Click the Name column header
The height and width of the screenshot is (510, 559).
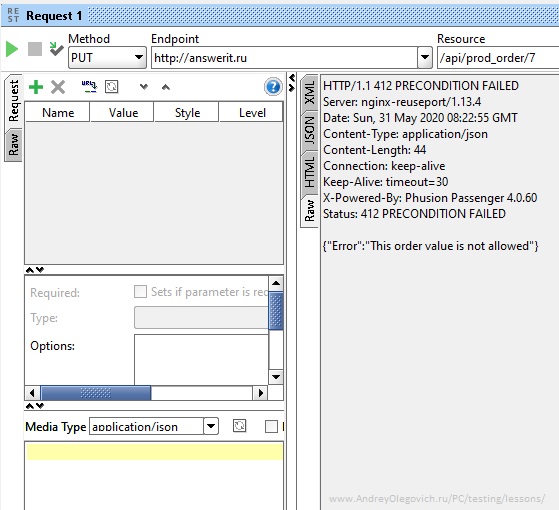pos(58,113)
